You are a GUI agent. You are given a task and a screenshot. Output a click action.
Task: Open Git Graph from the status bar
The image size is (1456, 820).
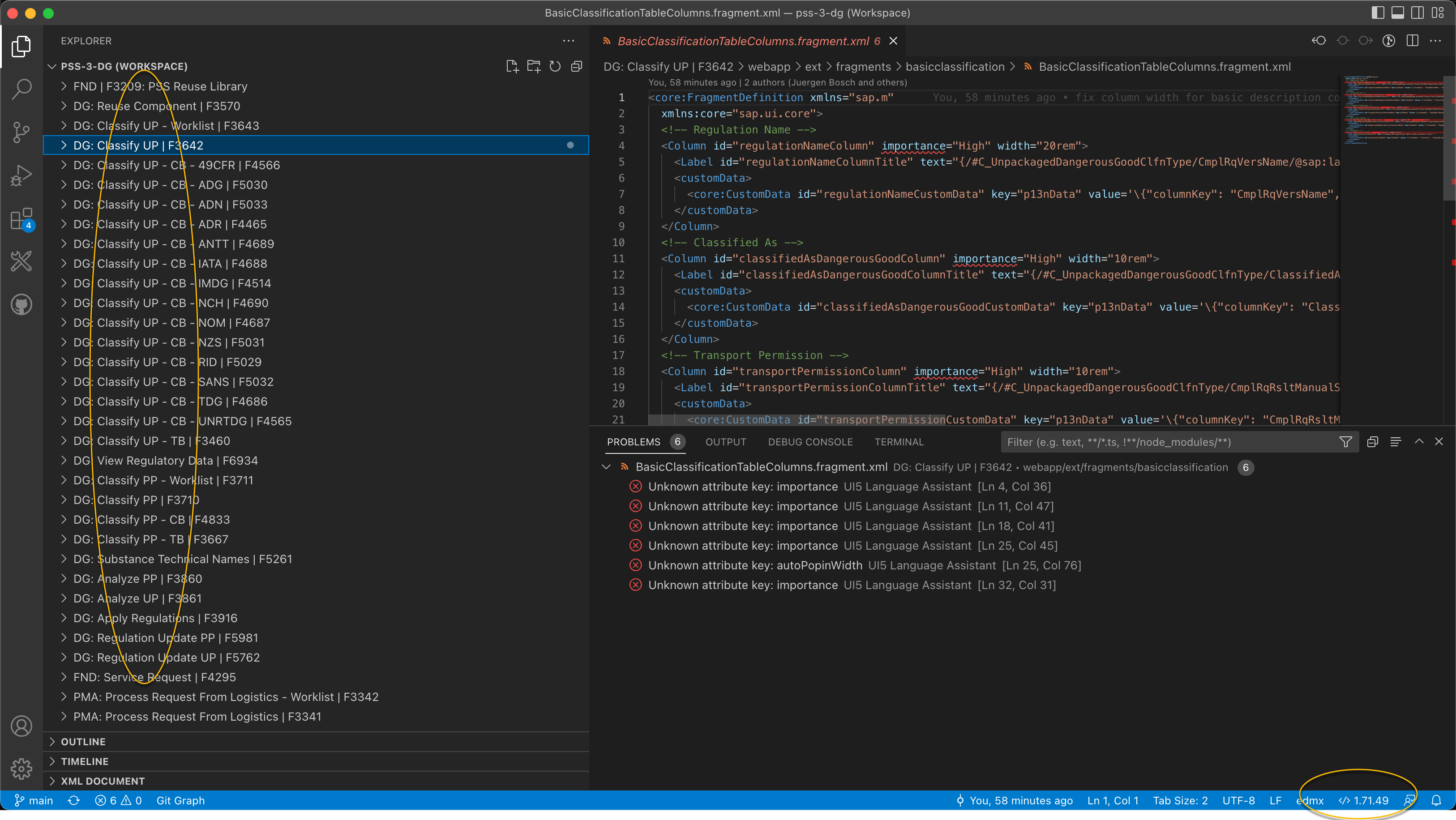click(181, 800)
